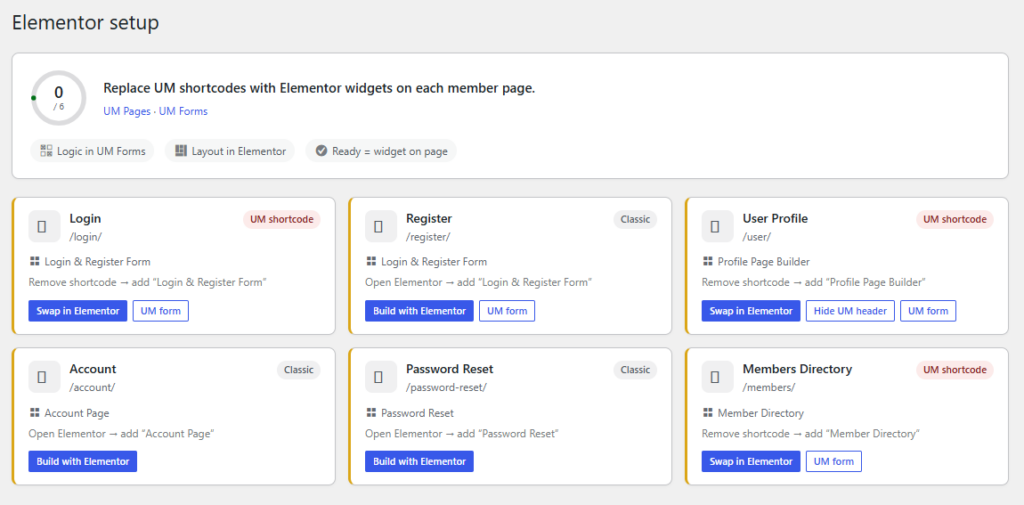Click the UM shortcode badge on Members Directory card
The width and height of the screenshot is (1024, 505).
point(955,370)
